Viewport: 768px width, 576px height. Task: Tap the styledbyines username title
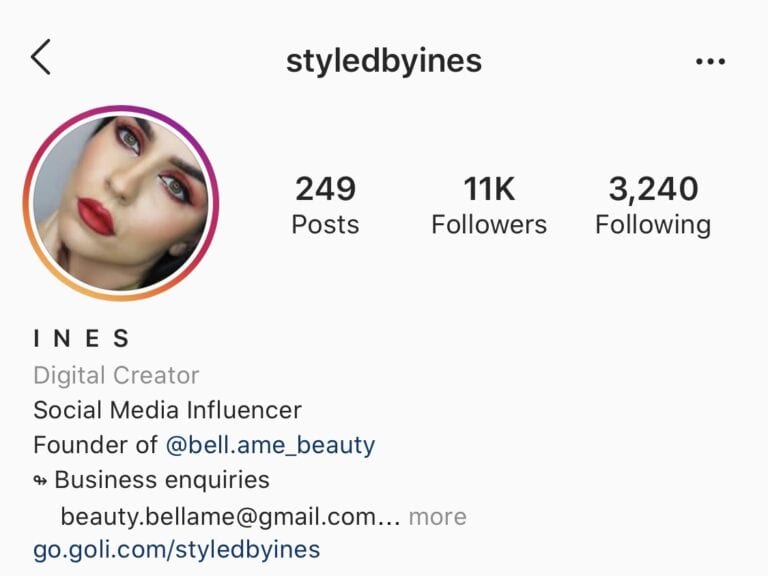click(384, 62)
